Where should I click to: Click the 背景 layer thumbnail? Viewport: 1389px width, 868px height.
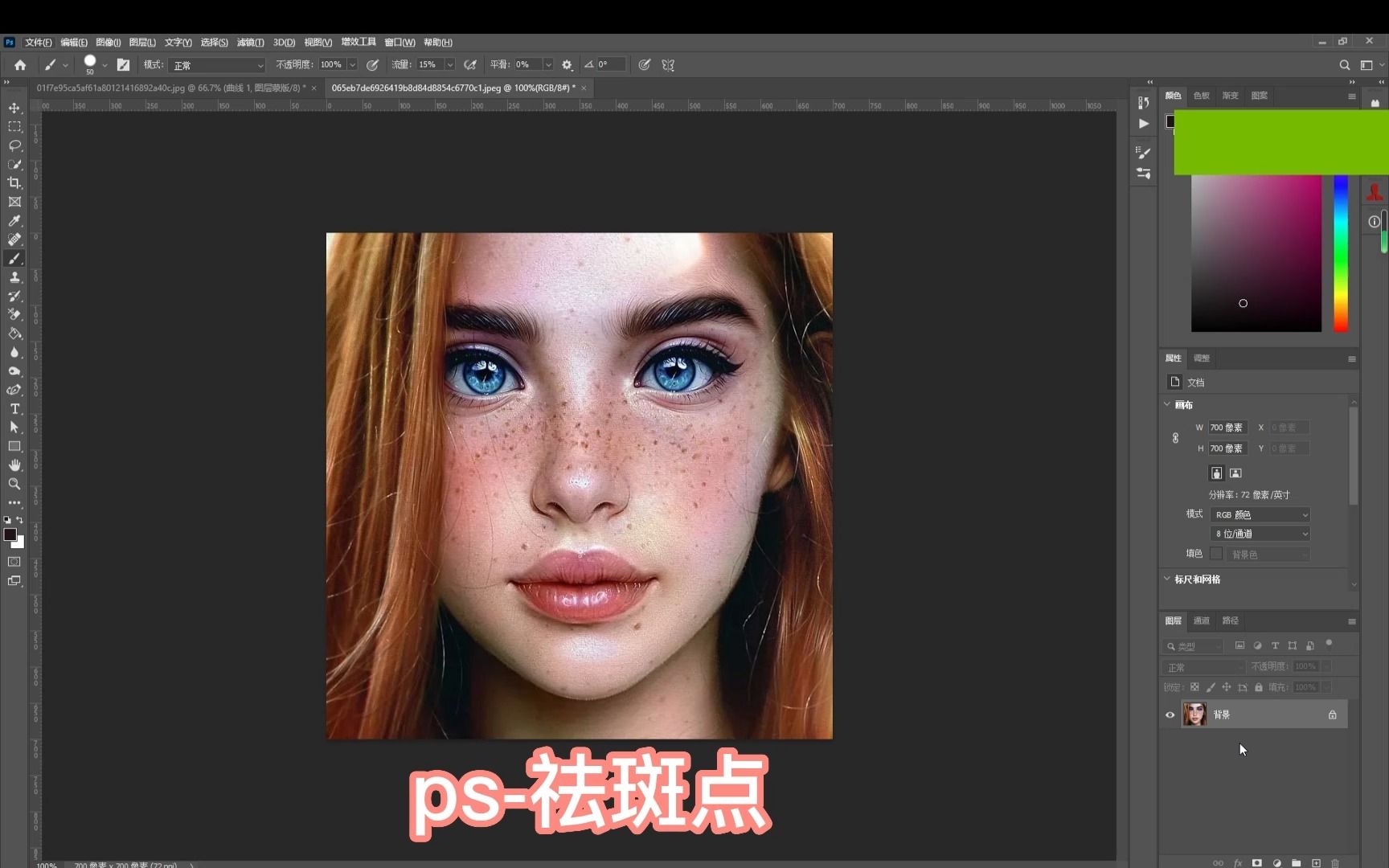pyautogui.click(x=1194, y=714)
